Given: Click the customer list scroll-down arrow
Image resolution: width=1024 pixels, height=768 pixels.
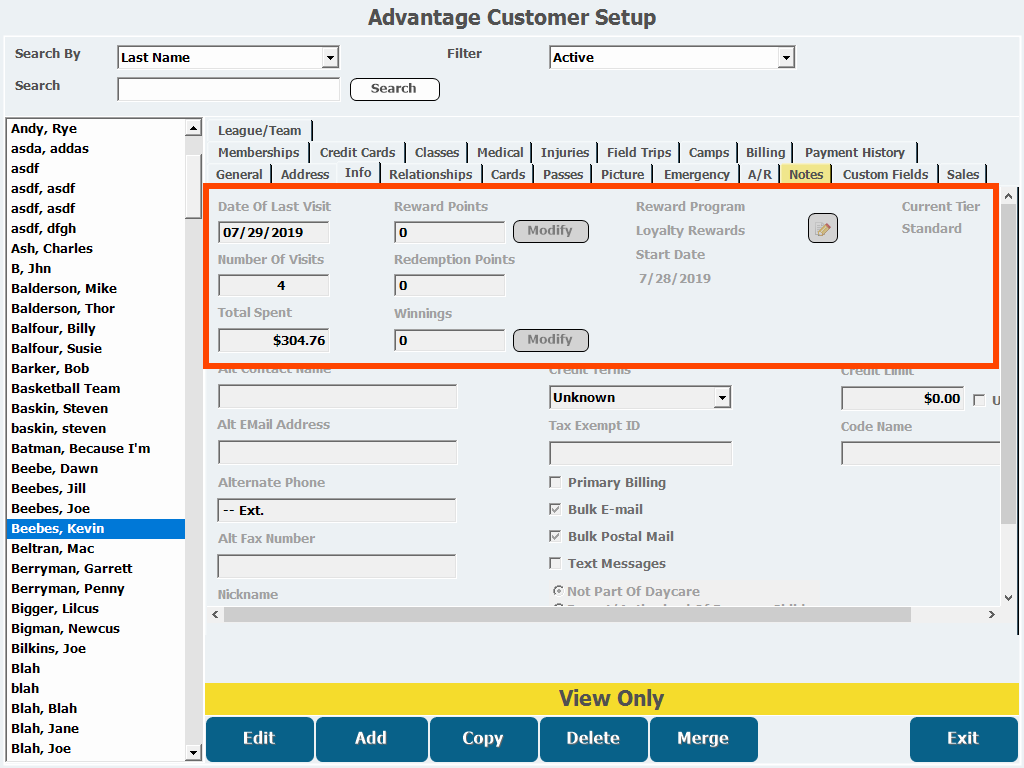Looking at the screenshot, I should click(x=193, y=751).
